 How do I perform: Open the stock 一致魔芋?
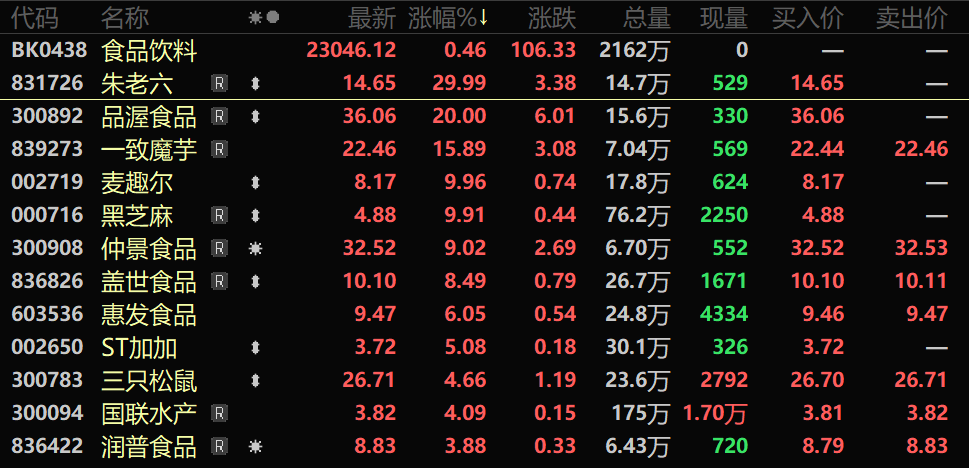[x=484, y=149]
